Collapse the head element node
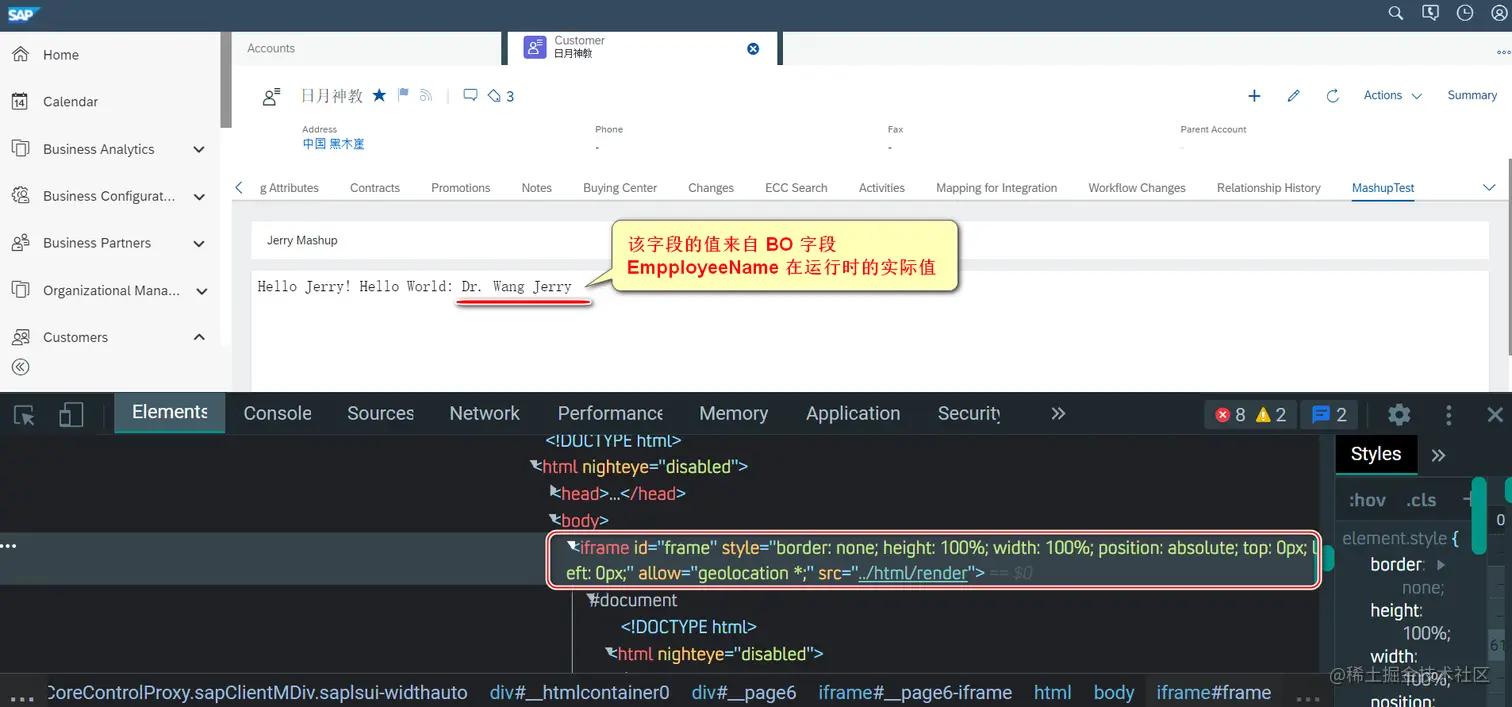The height and width of the screenshot is (707, 1512). (x=556, y=493)
